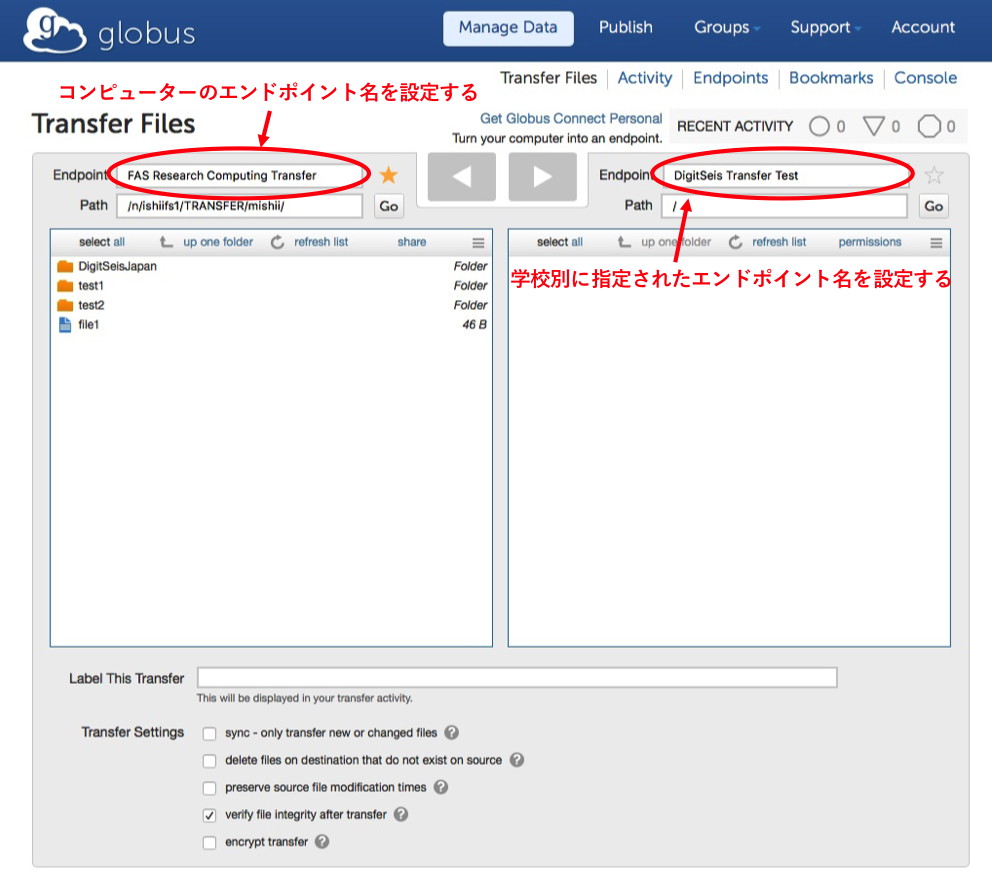992x882 pixels.
Task: Click Go button beside left path
Action: [388, 206]
